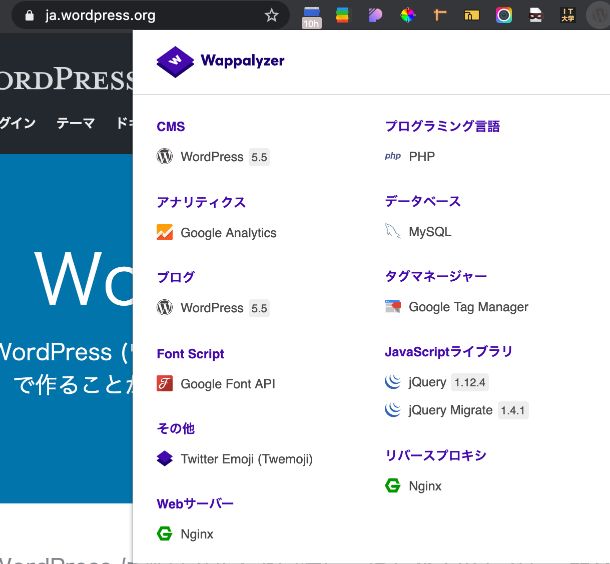Open the Twitter Emoji (Twemoji) entry
610x564 pixels.
tap(247, 459)
